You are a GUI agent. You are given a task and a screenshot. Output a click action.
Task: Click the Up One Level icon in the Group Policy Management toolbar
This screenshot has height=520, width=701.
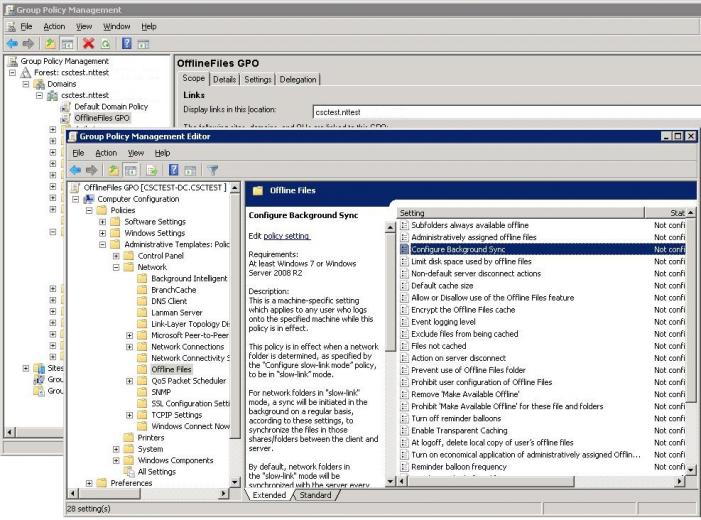[x=50, y=43]
